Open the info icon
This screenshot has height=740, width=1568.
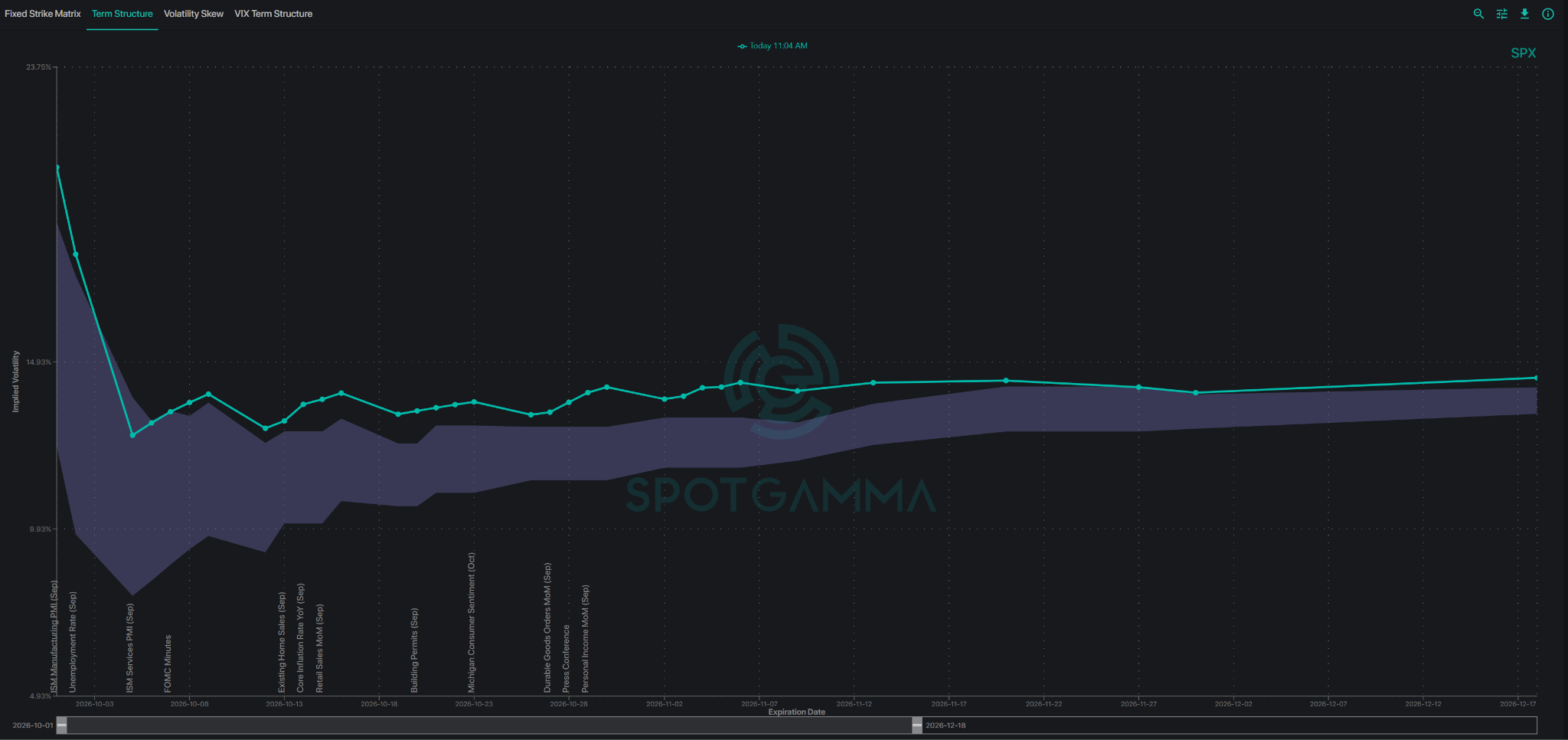pos(1547,14)
